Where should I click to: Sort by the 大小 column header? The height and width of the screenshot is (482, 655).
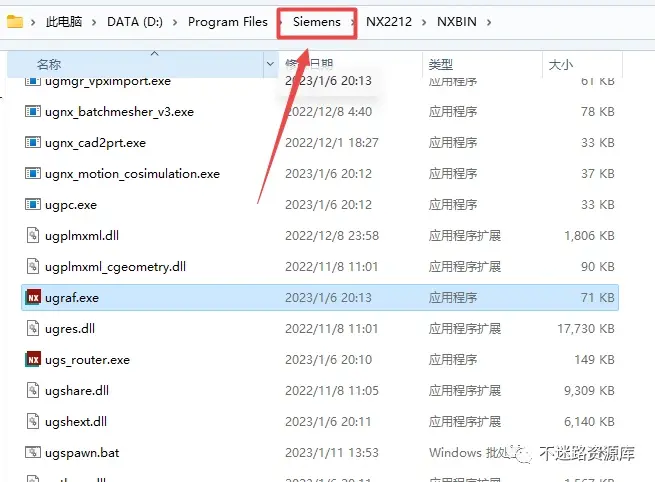561,64
